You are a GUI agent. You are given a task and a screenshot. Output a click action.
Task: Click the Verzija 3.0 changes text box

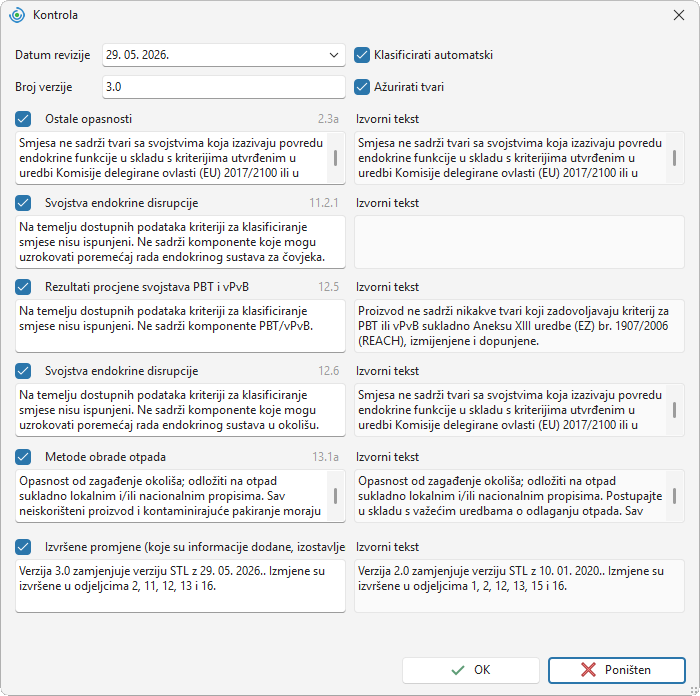[180, 586]
